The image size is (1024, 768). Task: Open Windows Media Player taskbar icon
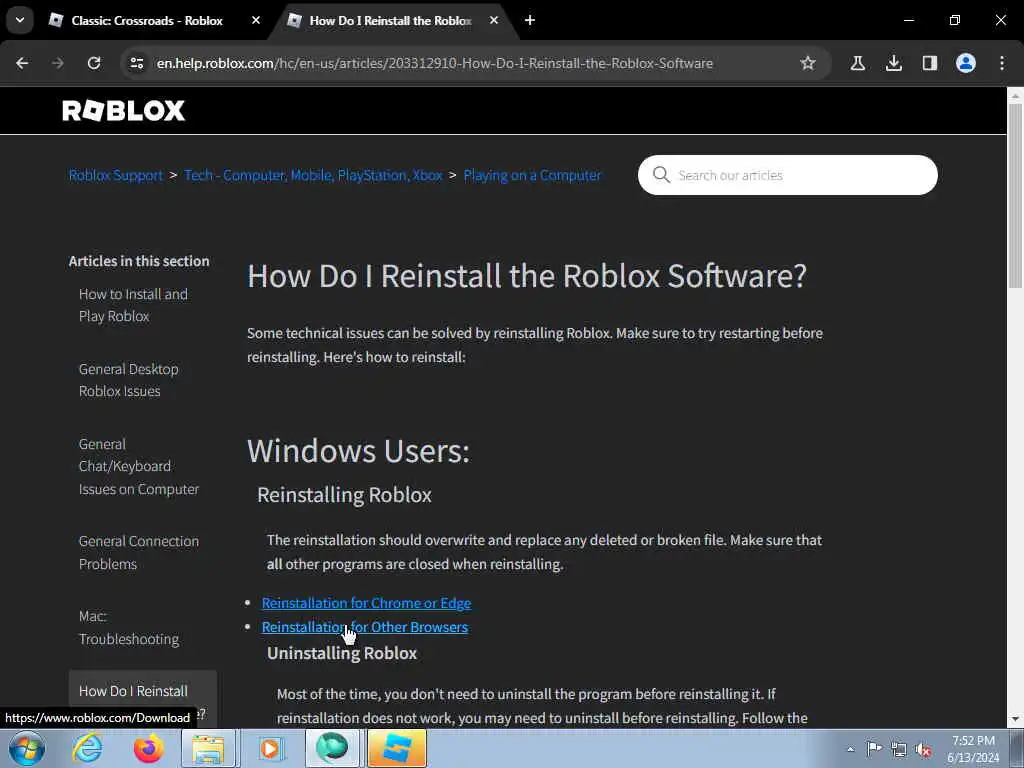[x=270, y=748]
